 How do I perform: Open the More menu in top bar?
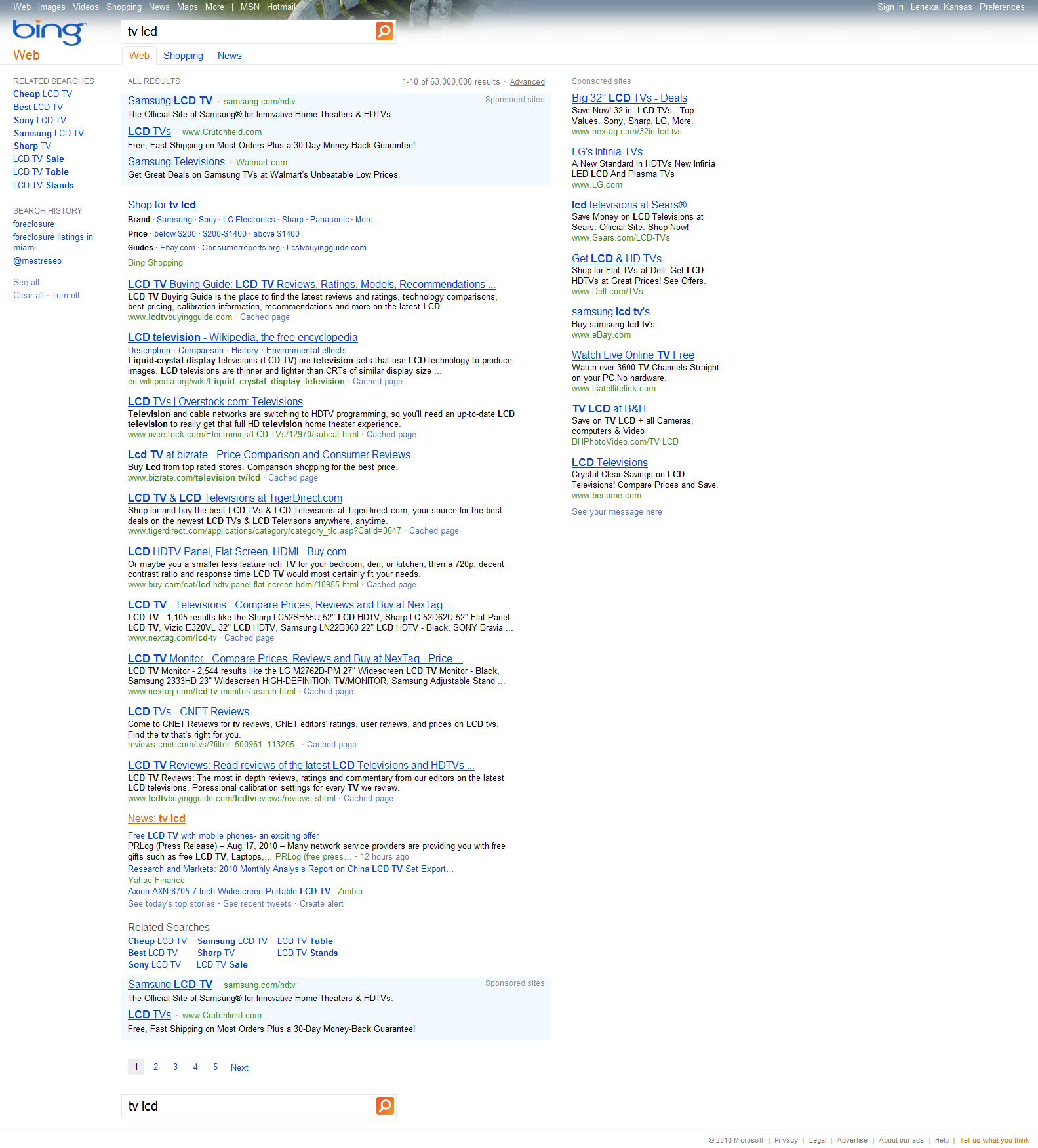214,7
